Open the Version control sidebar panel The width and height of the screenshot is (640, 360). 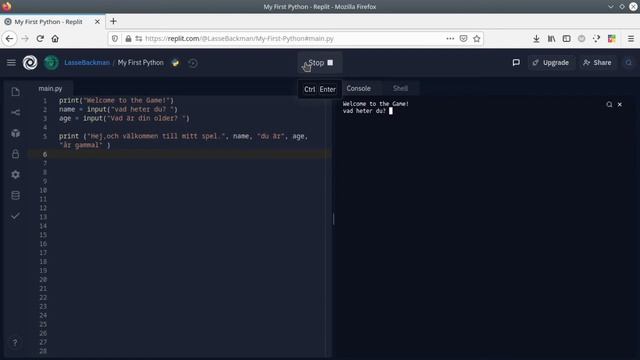pyautogui.click(x=16, y=112)
